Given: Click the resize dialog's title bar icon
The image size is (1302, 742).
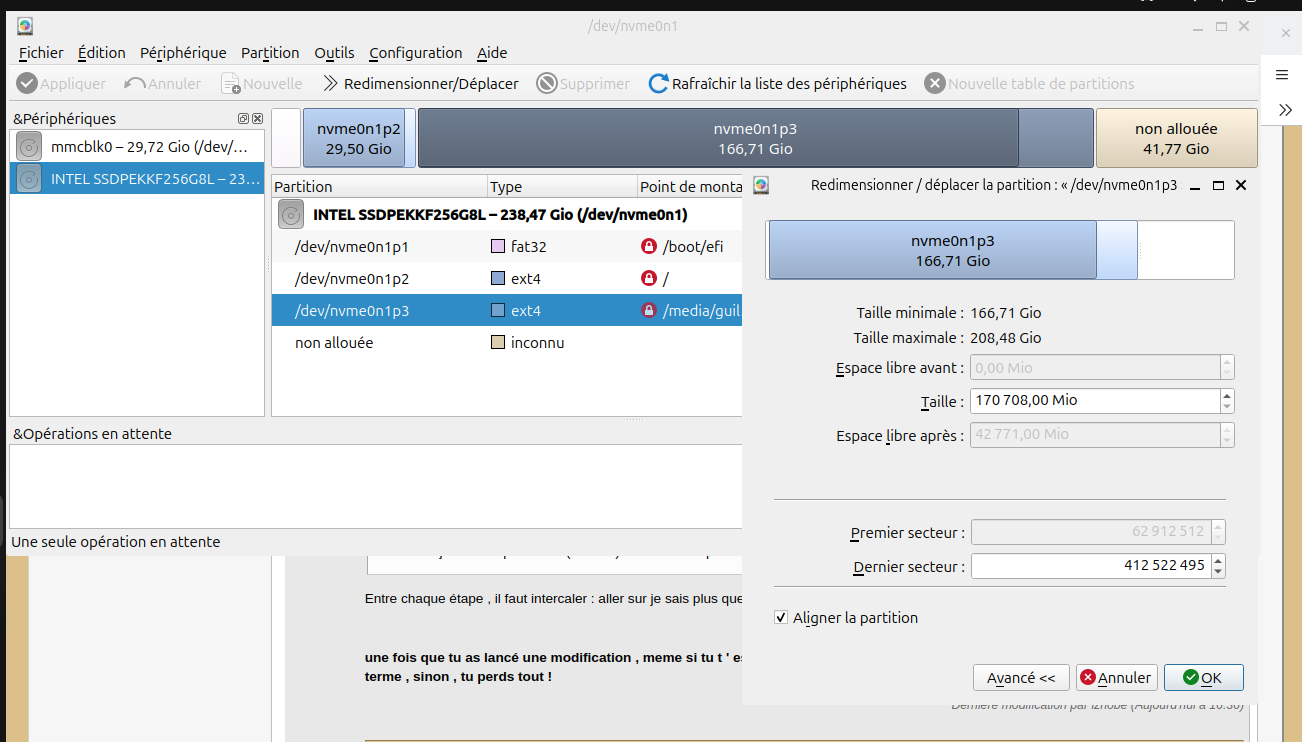Looking at the screenshot, I should pos(761,185).
